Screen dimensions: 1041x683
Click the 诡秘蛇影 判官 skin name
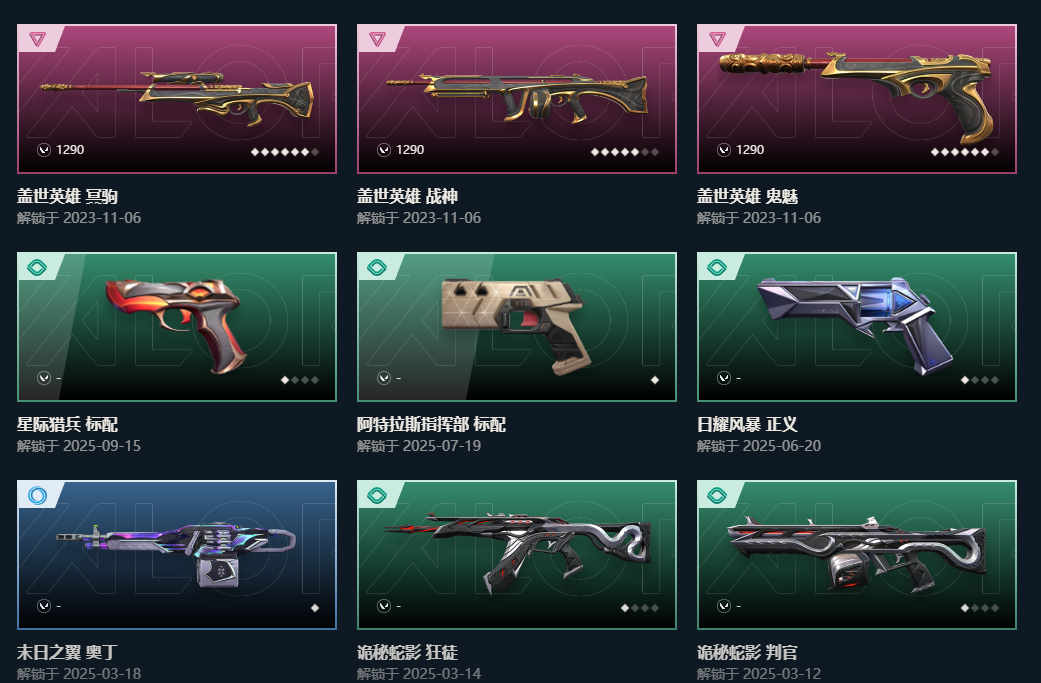coord(747,652)
